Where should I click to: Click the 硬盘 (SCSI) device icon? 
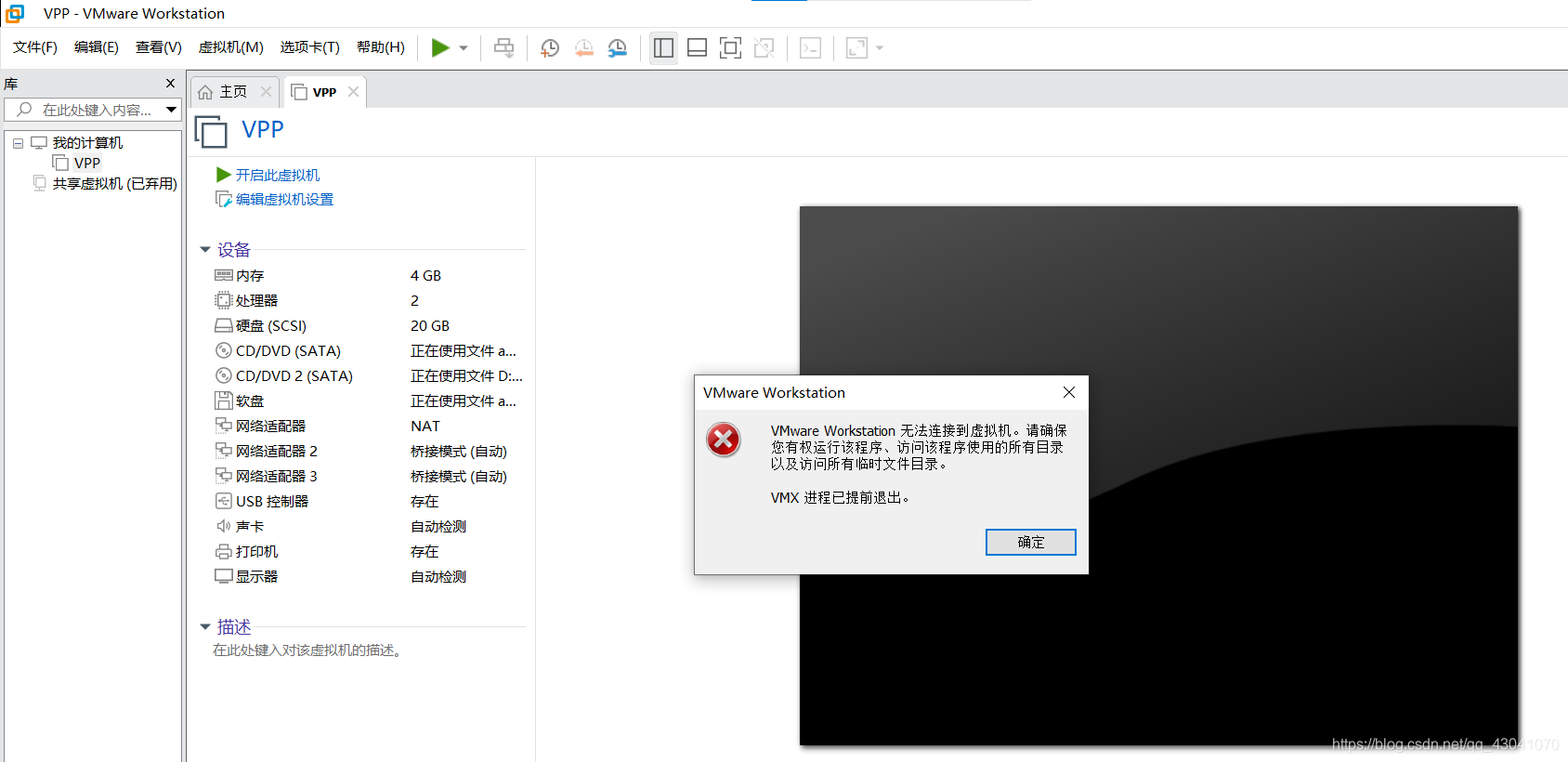point(224,325)
